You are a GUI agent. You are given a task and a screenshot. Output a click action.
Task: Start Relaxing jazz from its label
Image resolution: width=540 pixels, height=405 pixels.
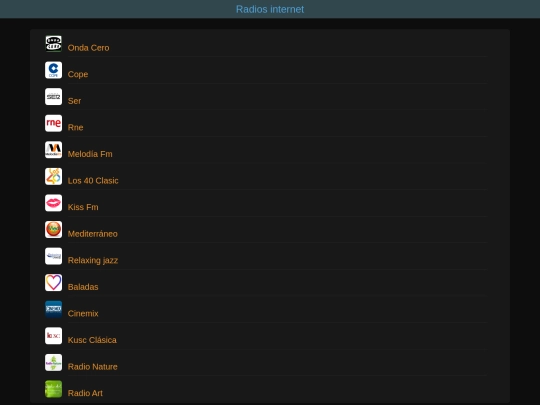pos(93,261)
